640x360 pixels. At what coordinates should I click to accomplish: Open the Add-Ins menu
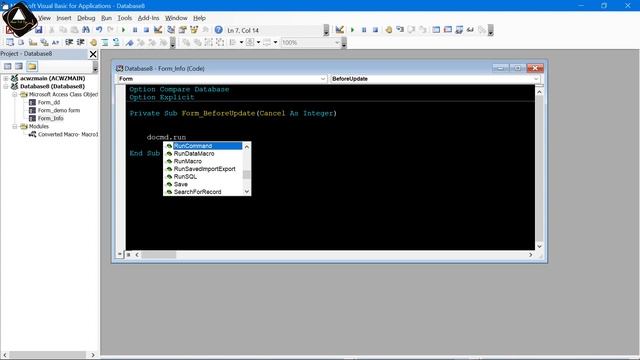(148, 18)
